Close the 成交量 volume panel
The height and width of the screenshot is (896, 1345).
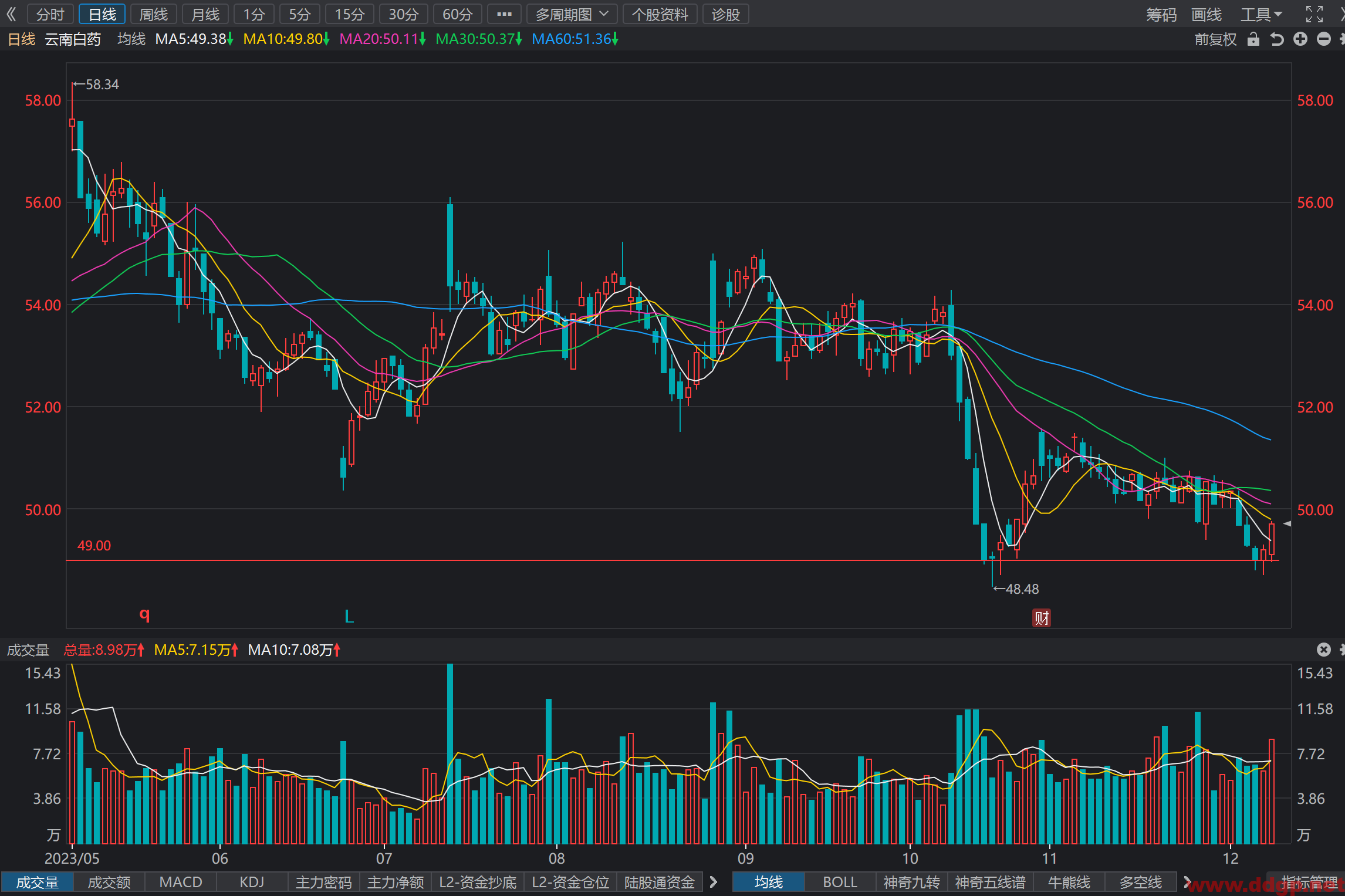[x=1324, y=649]
